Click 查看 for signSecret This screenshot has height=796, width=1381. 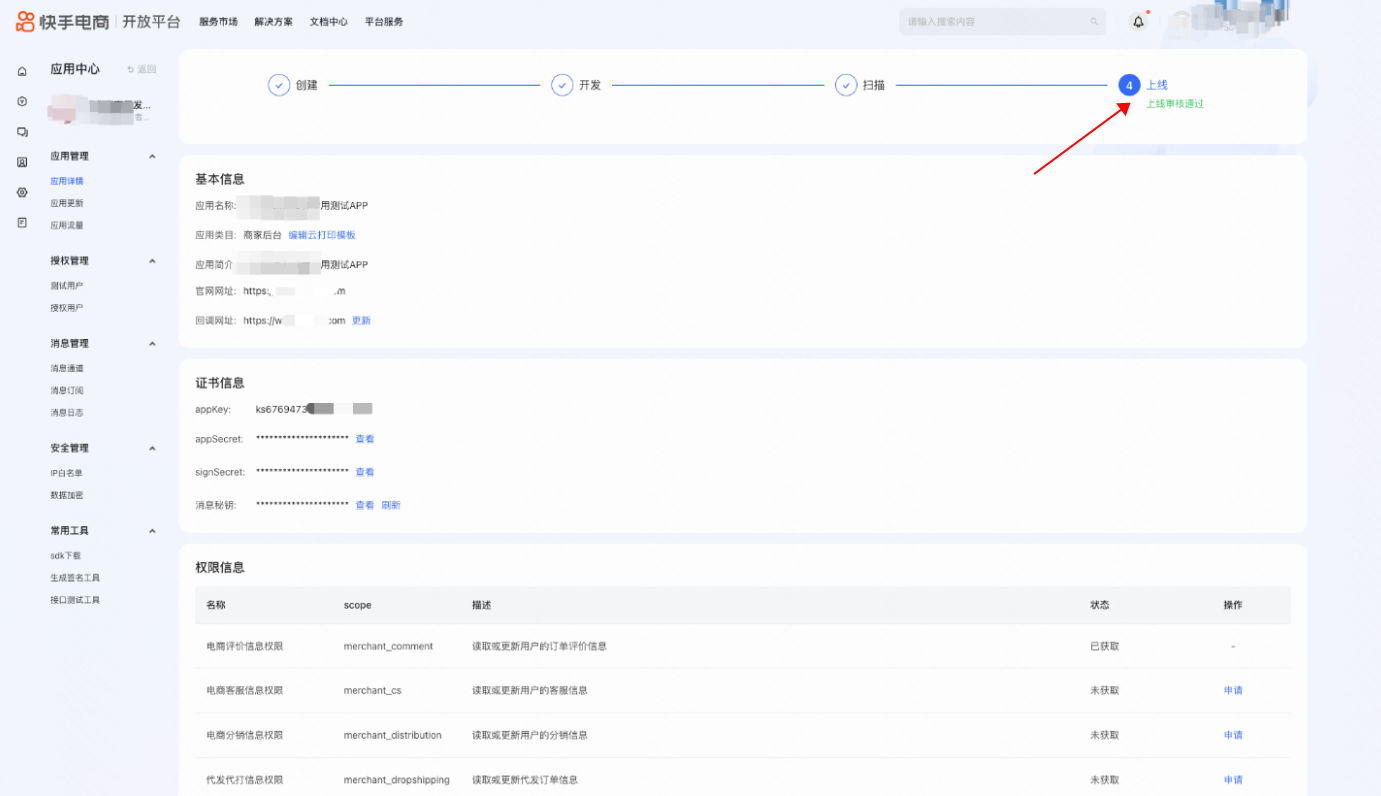pos(365,472)
